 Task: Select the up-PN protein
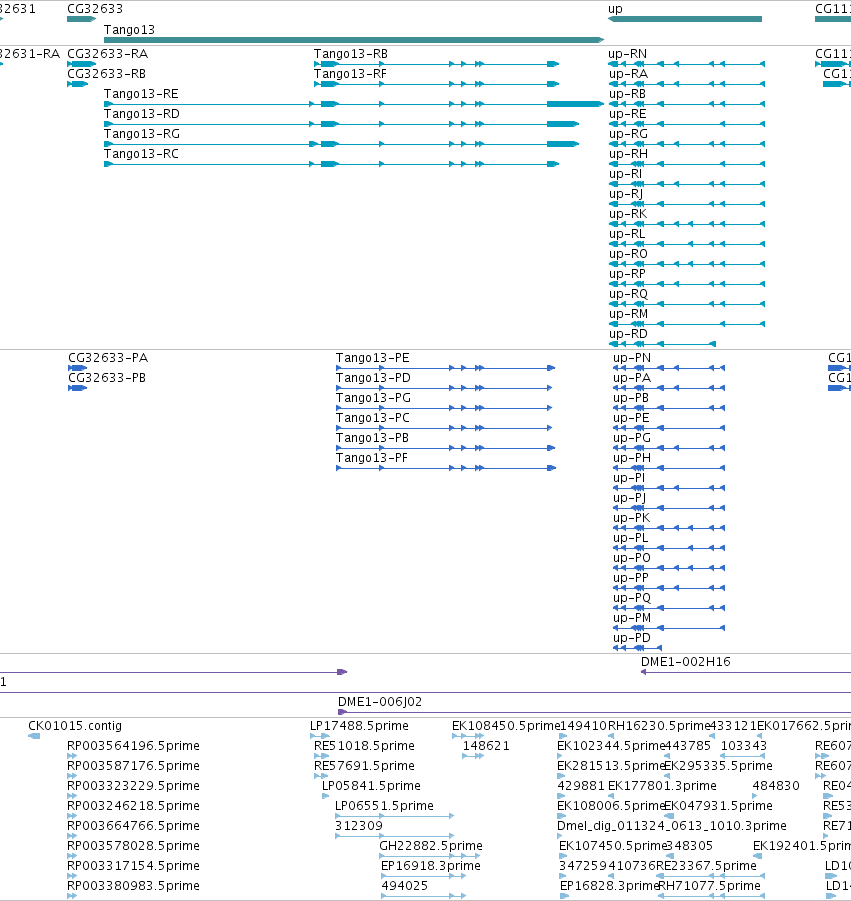pos(632,358)
